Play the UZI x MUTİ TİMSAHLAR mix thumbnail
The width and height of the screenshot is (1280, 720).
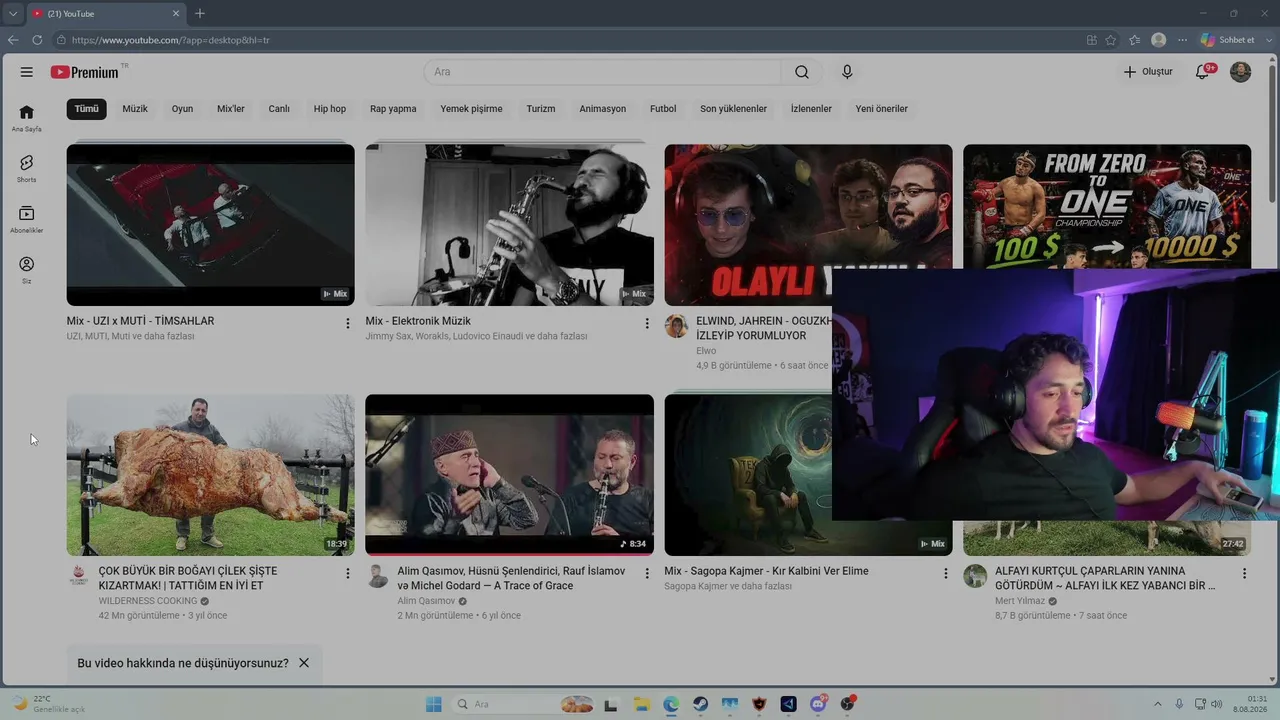(210, 225)
